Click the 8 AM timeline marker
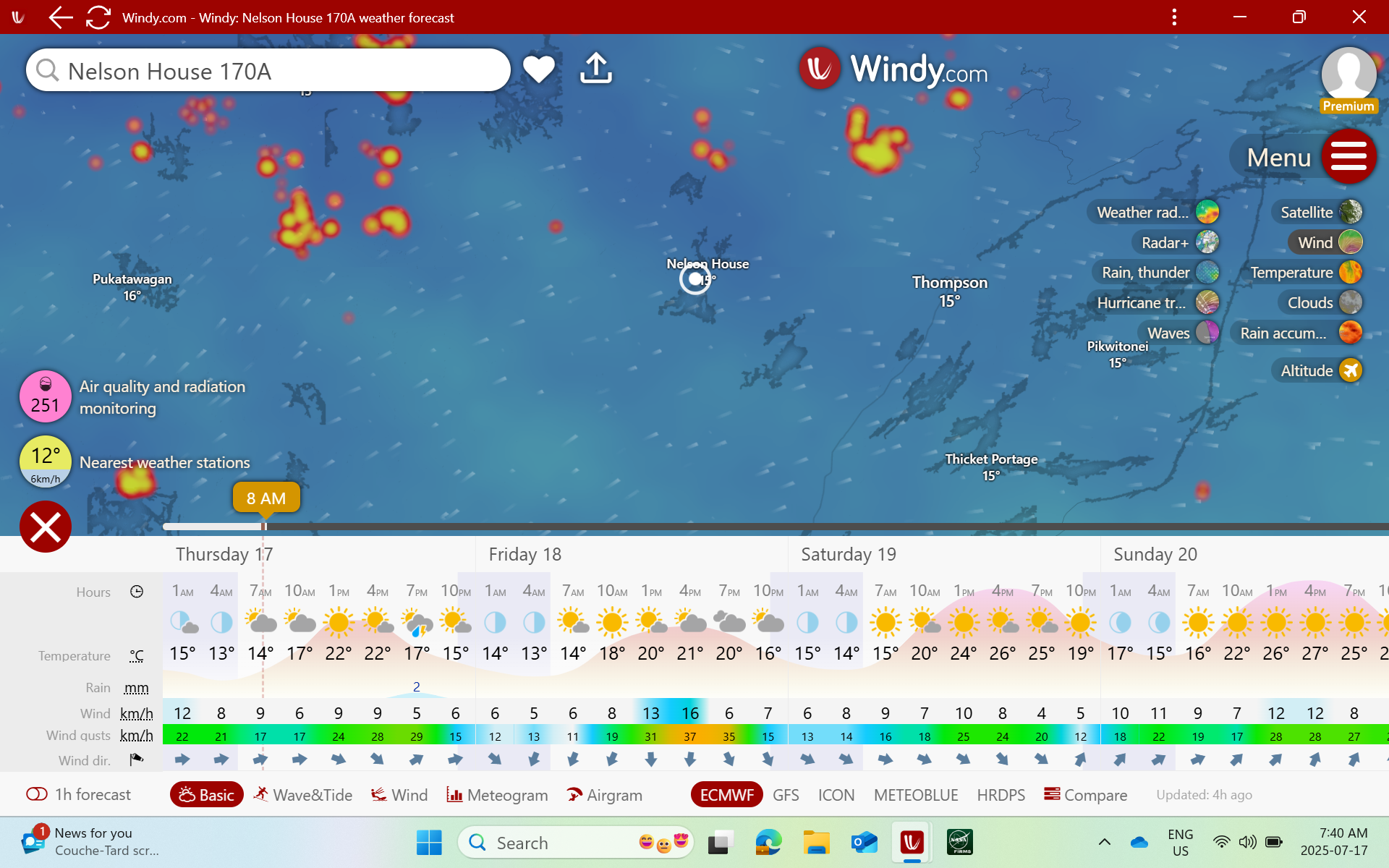 266,498
